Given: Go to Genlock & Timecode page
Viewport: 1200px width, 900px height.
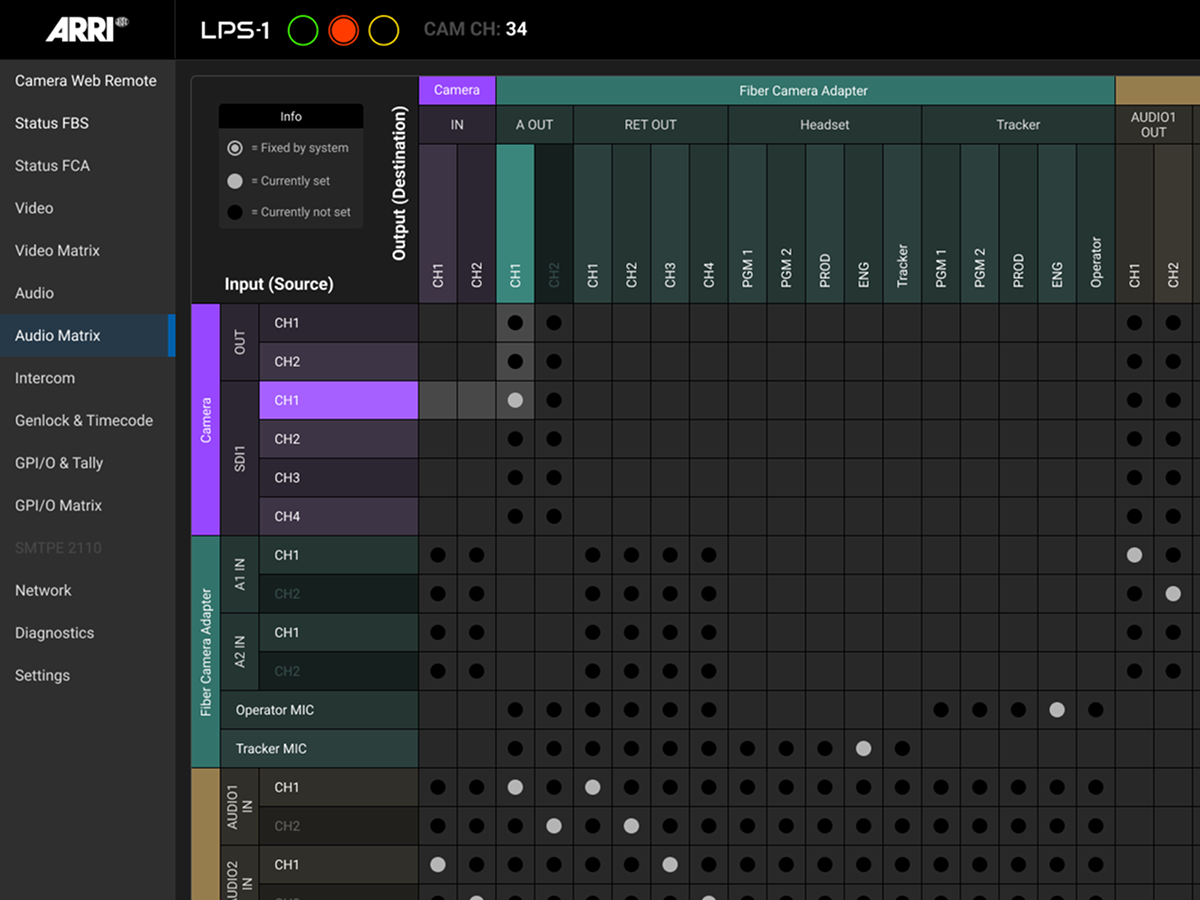Looking at the screenshot, I should [x=84, y=421].
